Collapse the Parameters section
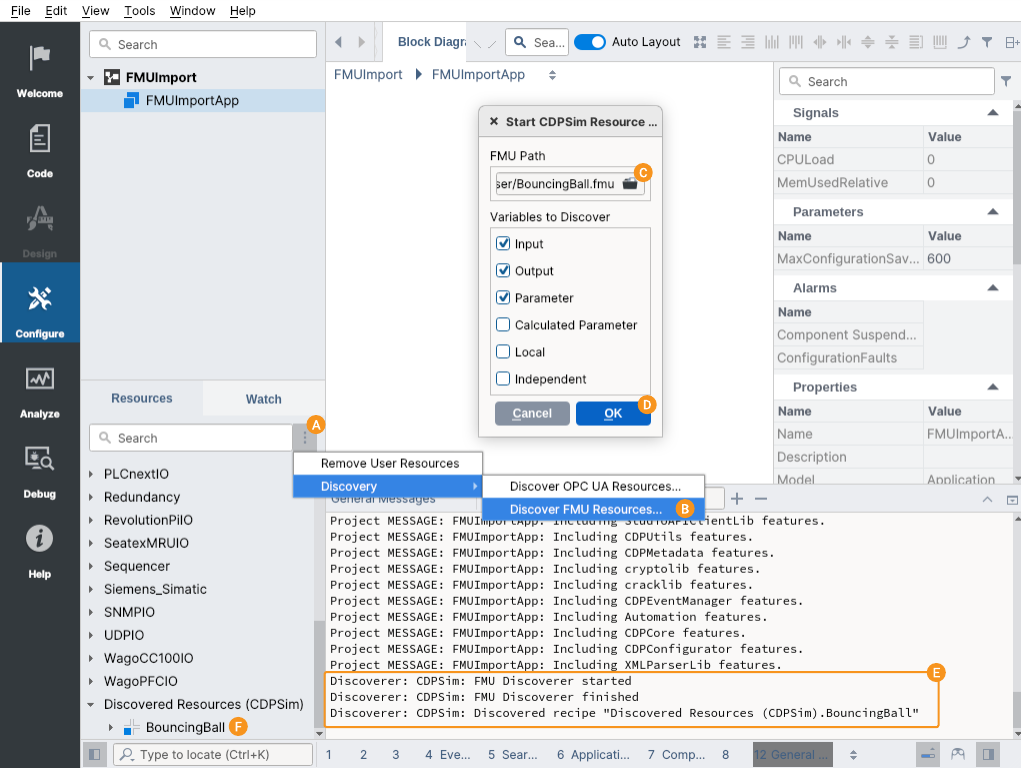The image size is (1021, 768). pyautogui.click(x=993, y=212)
